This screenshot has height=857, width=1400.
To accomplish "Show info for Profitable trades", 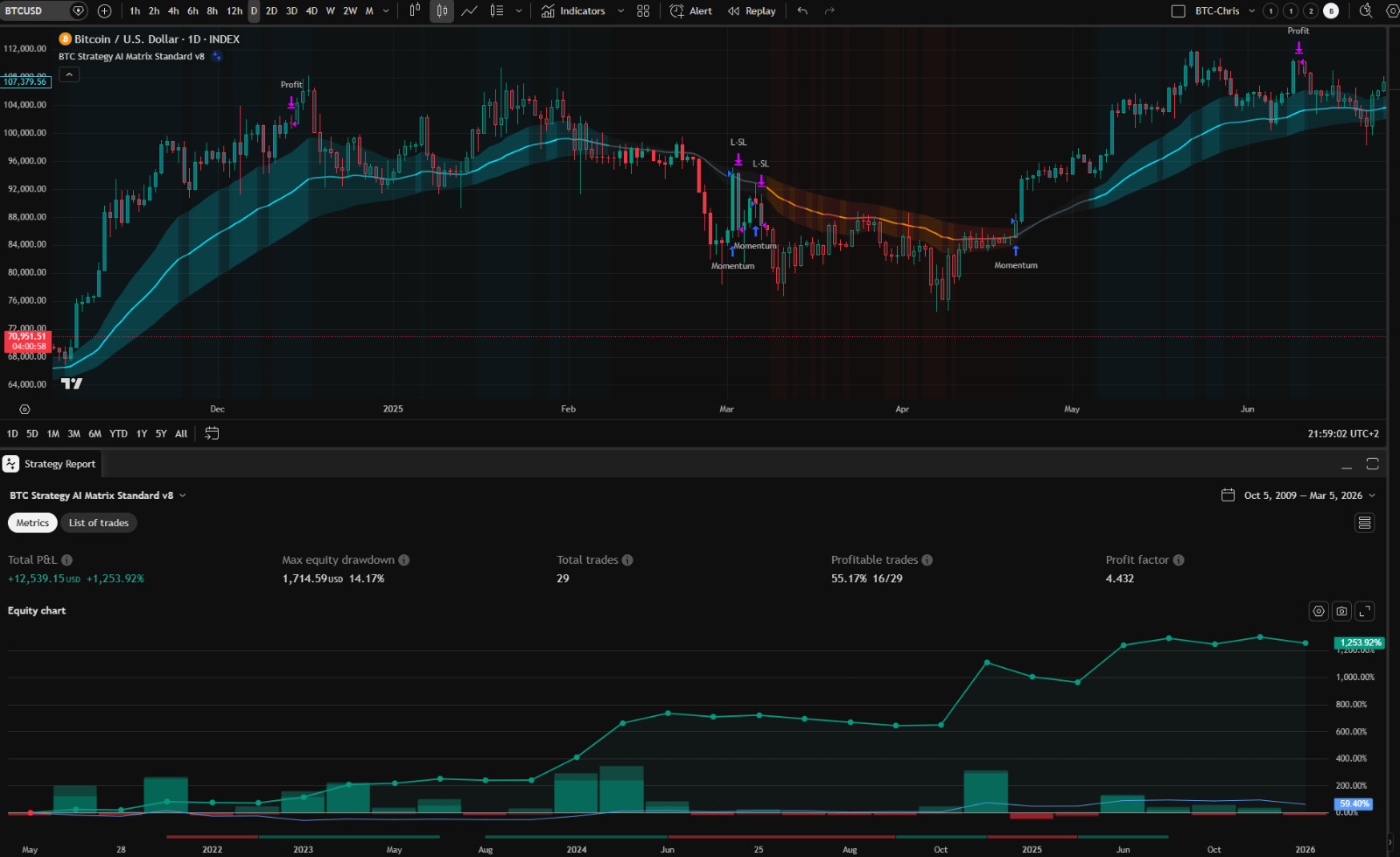I will (x=927, y=560).
